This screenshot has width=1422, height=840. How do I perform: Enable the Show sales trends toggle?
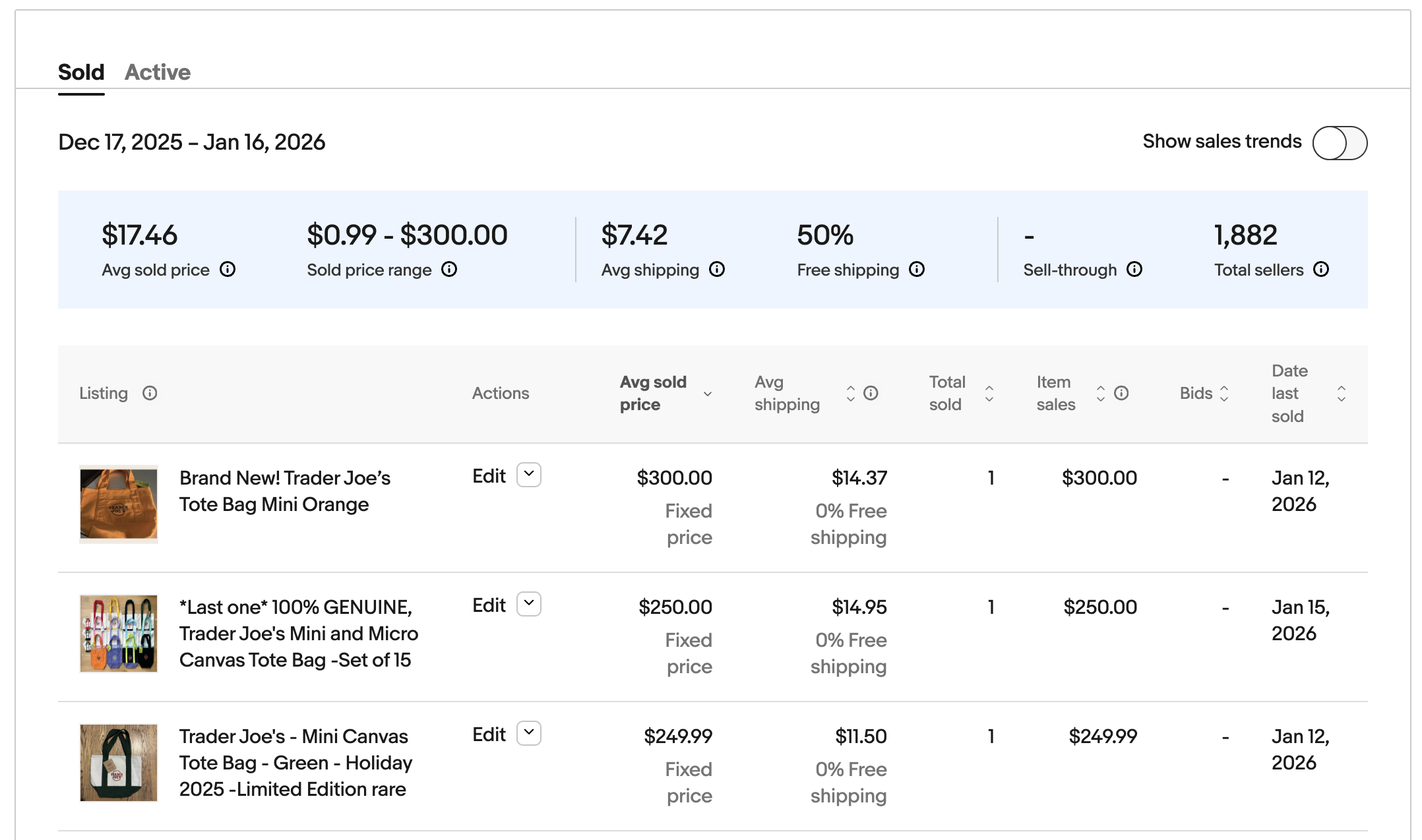click(1340, 143)
